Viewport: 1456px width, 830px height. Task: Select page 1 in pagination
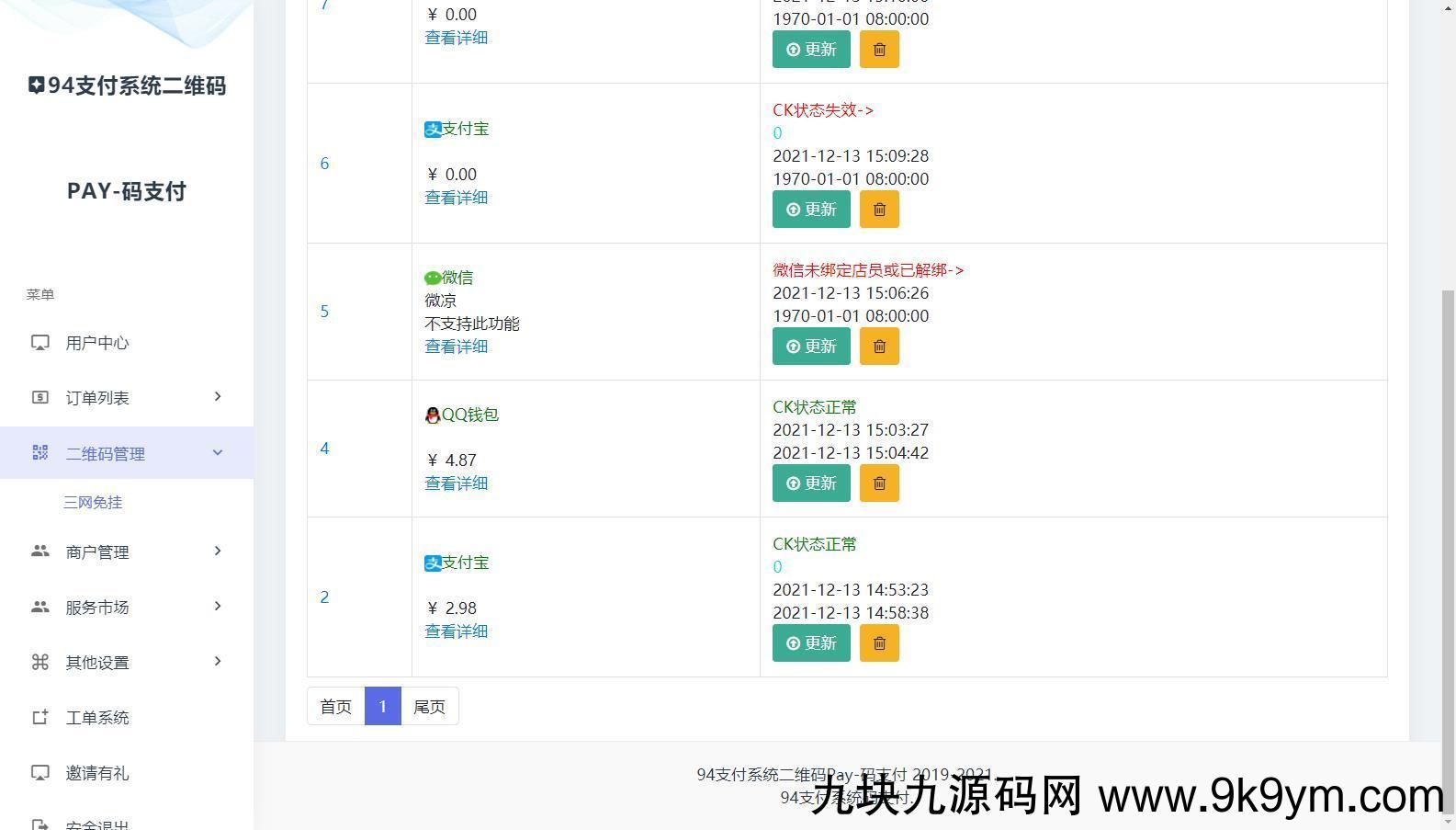382,707
